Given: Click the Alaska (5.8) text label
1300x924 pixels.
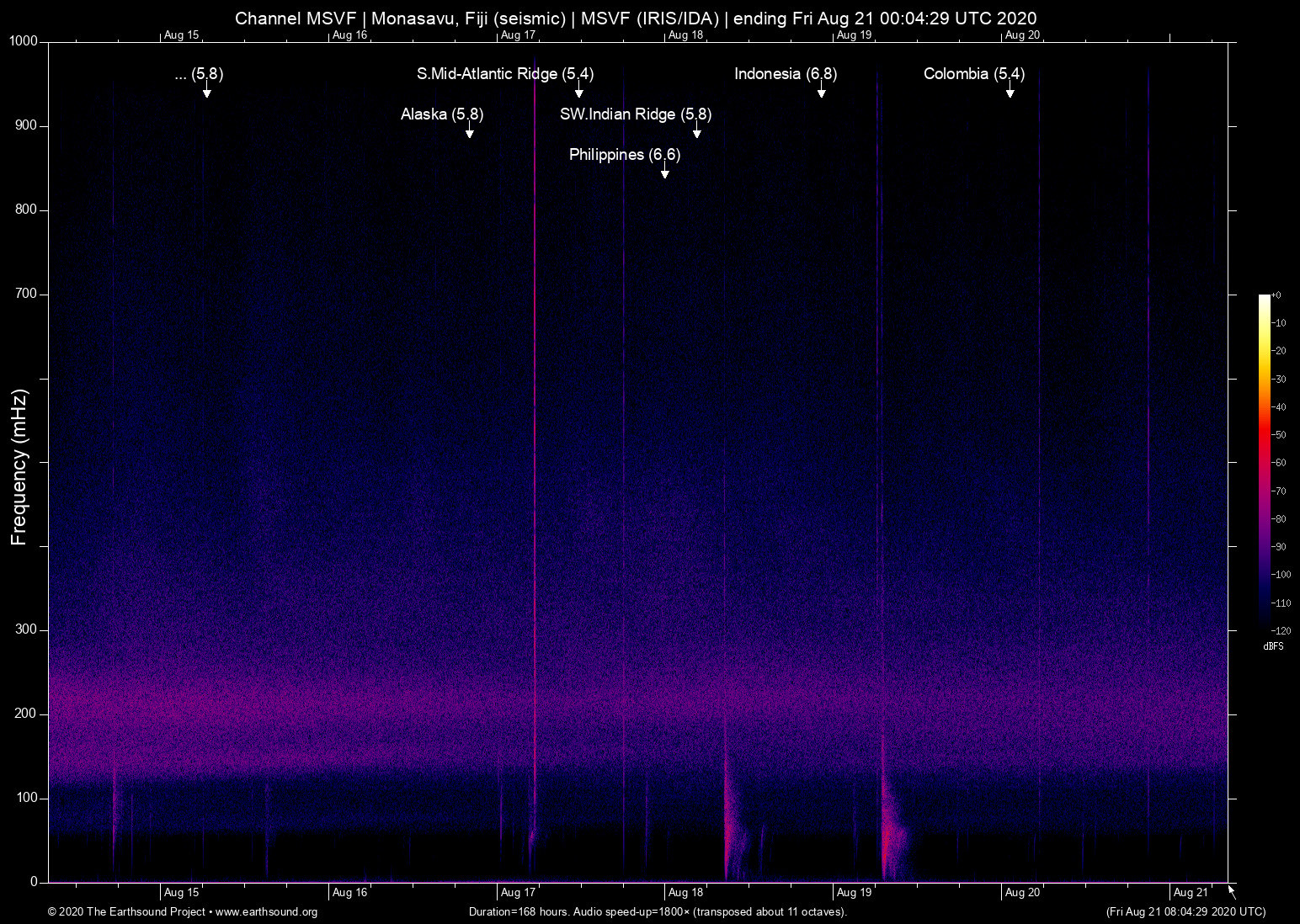Looking at the screenshot, I should pyautogui.click(x=441, y=114).
